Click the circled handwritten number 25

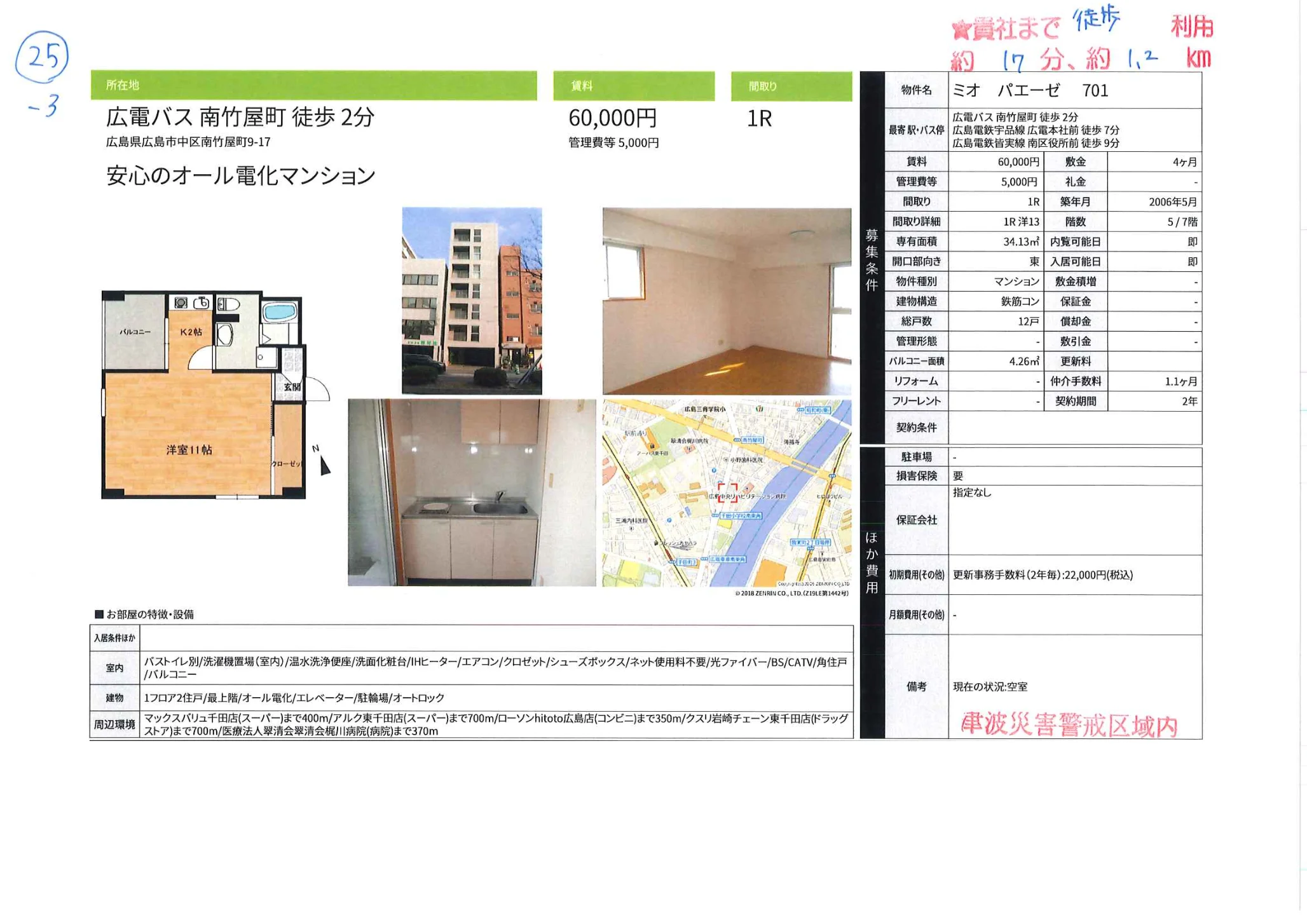(42, 57)
